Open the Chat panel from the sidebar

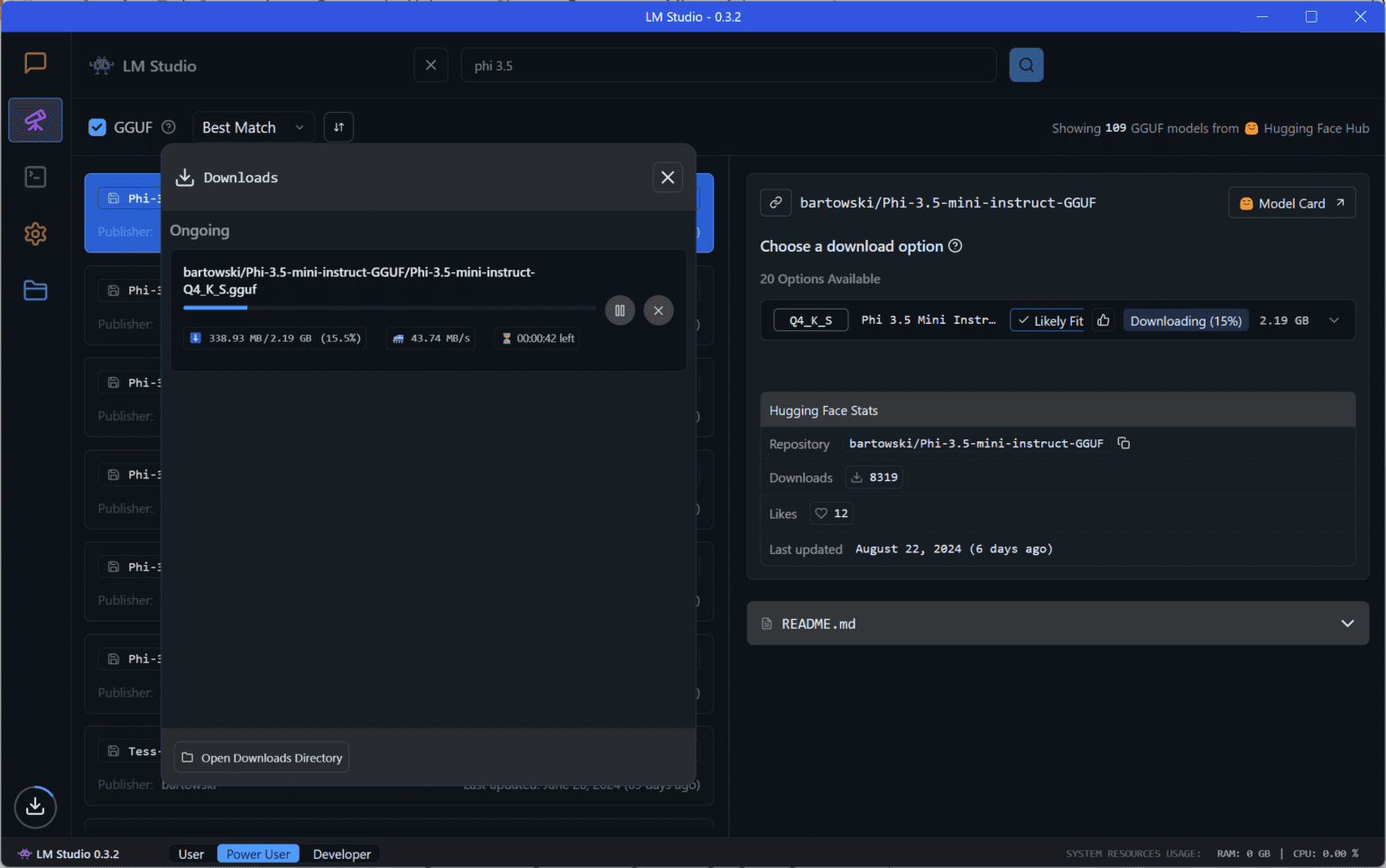(35, 62)
